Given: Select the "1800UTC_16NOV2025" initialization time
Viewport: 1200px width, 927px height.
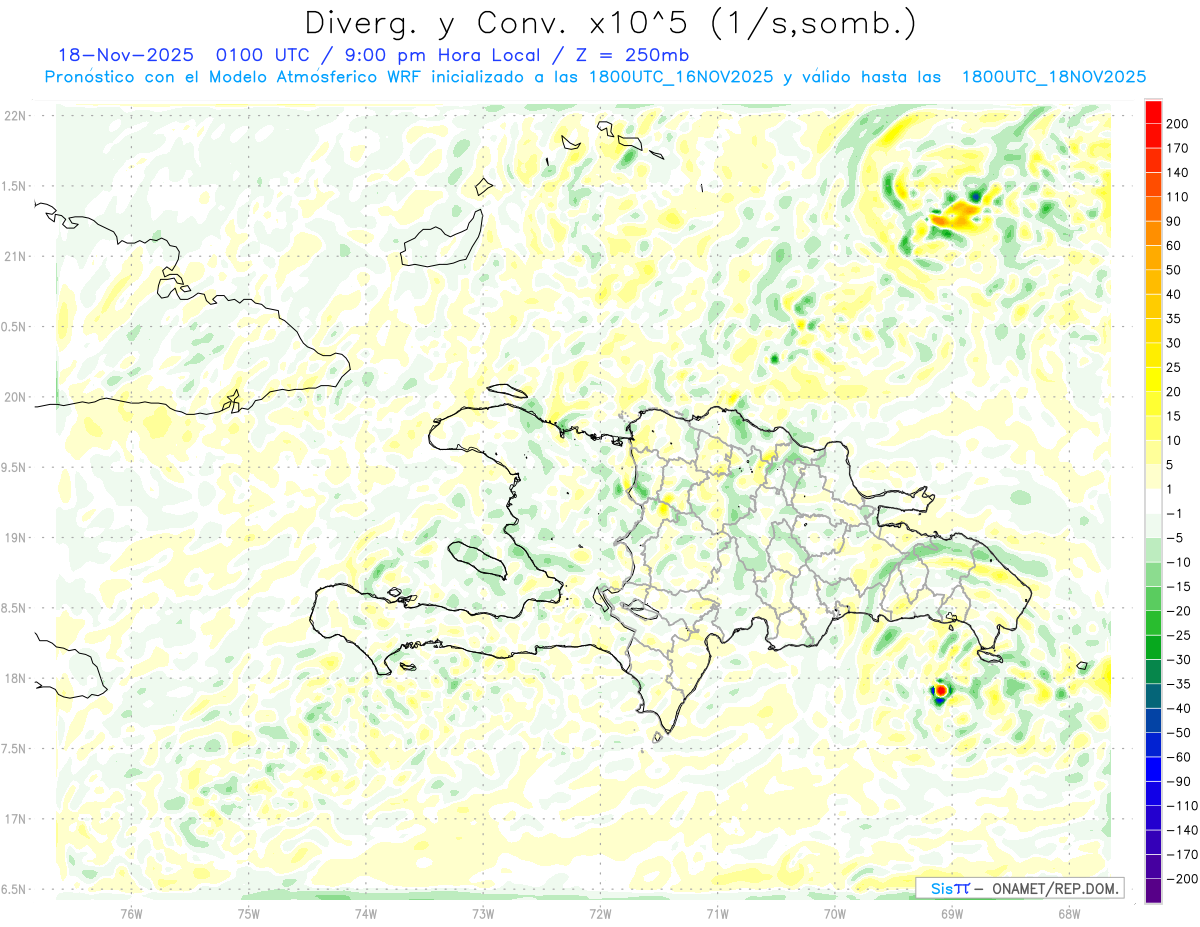Looking at the screenshot, I should tap(681, 77).
